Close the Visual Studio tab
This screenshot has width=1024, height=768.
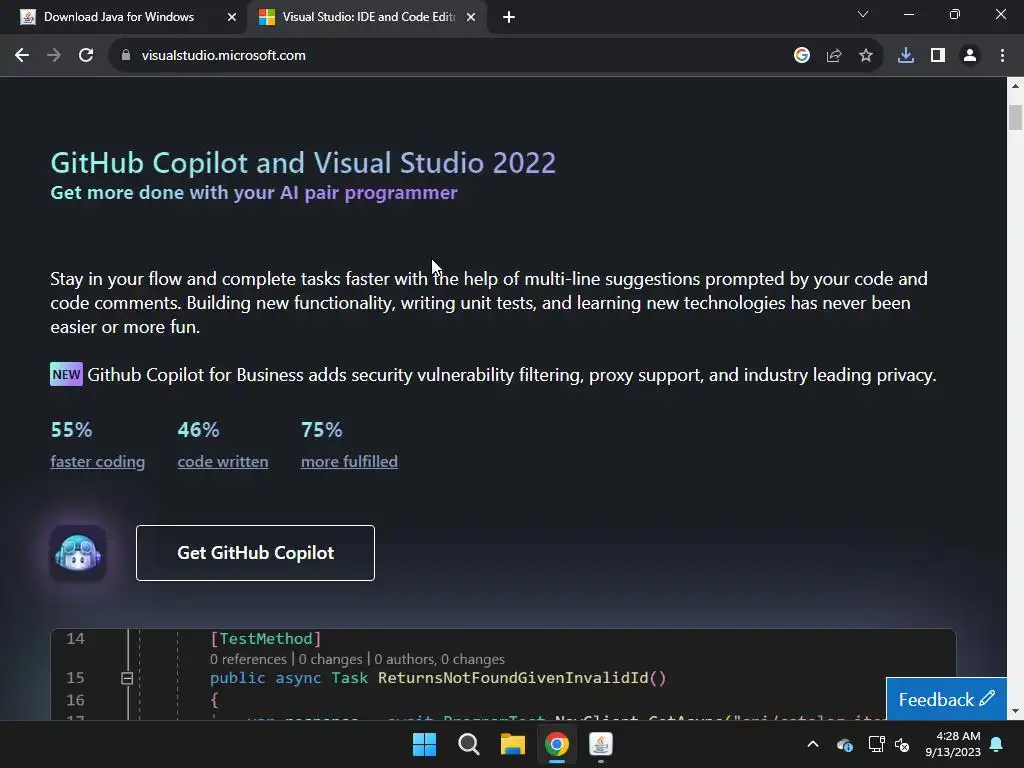pyautogui.click(x=471, y=17)
